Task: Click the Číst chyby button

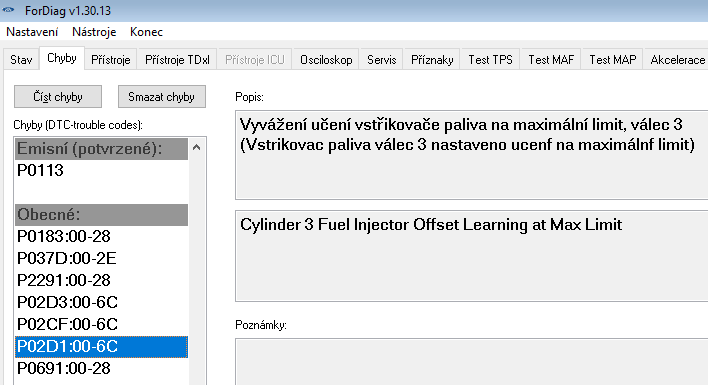Action: 58,97
